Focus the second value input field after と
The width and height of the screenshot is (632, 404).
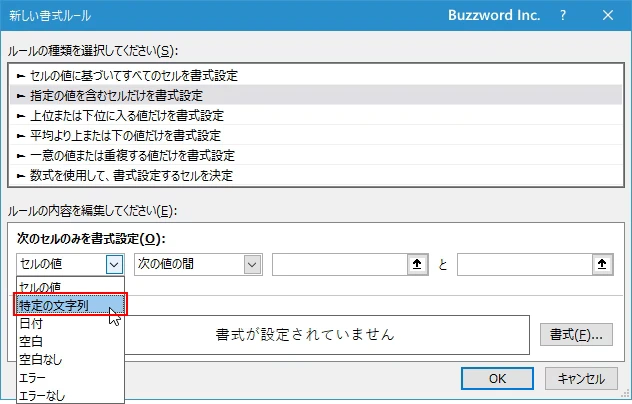click(x=525, y=264)
